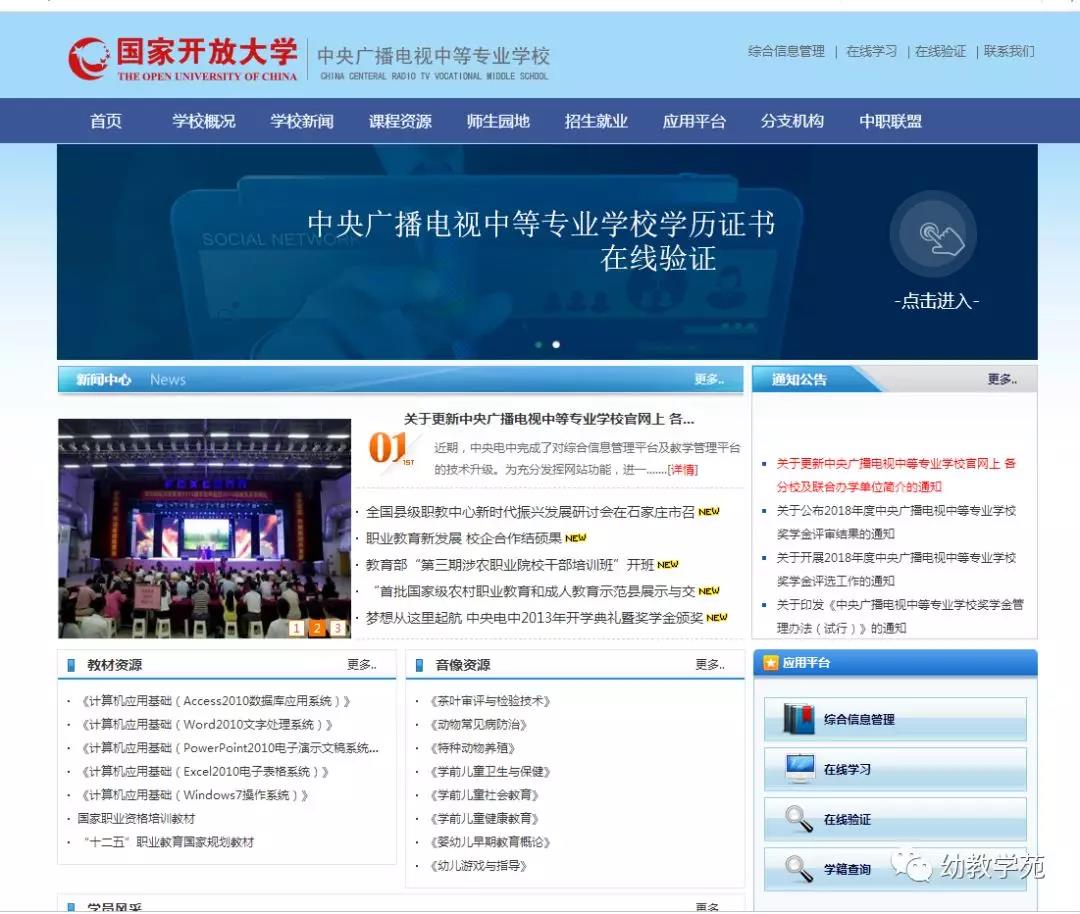
Task: Open news 首批国家级农村职业教育和成人教育示范县
Action: [534, 591]
